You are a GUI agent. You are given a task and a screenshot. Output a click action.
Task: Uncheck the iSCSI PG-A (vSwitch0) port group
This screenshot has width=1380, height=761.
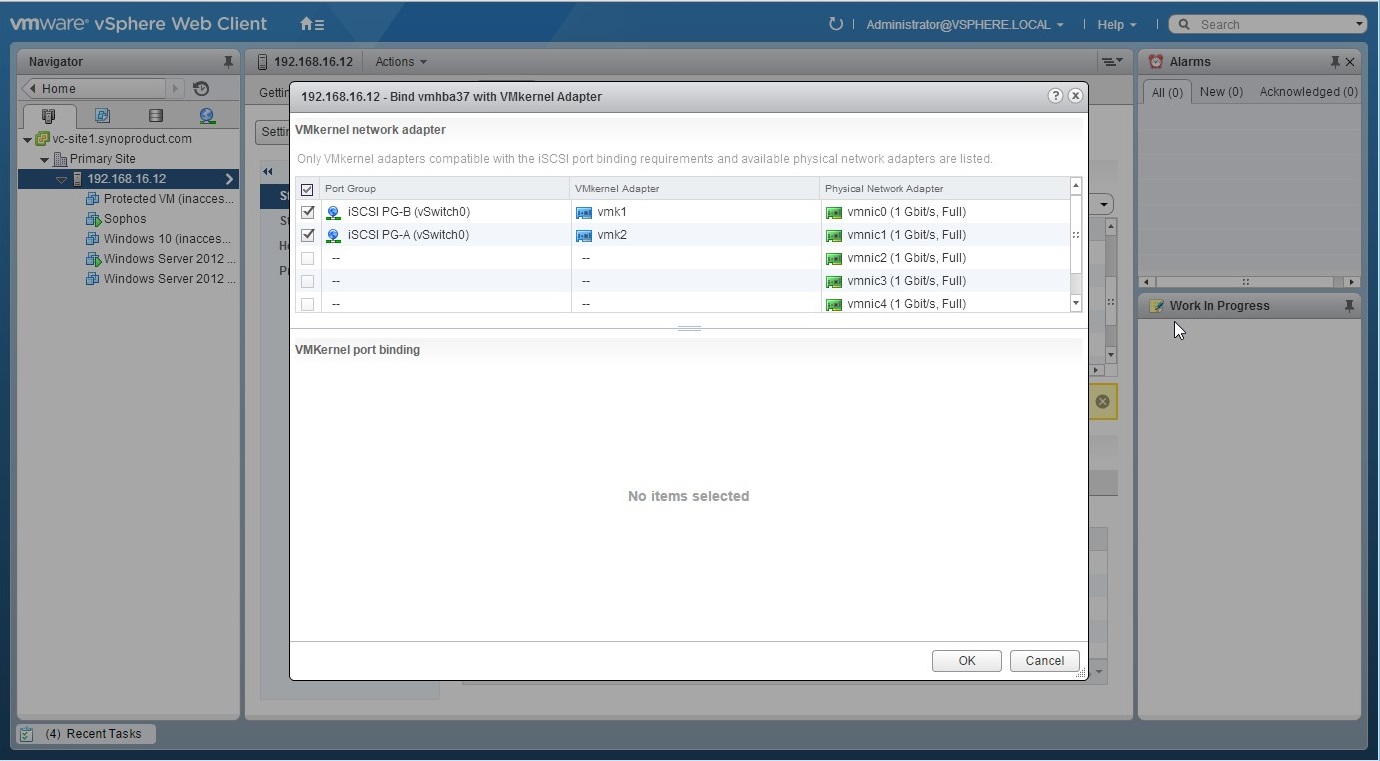pyautogui.click(x=307, y=235)
